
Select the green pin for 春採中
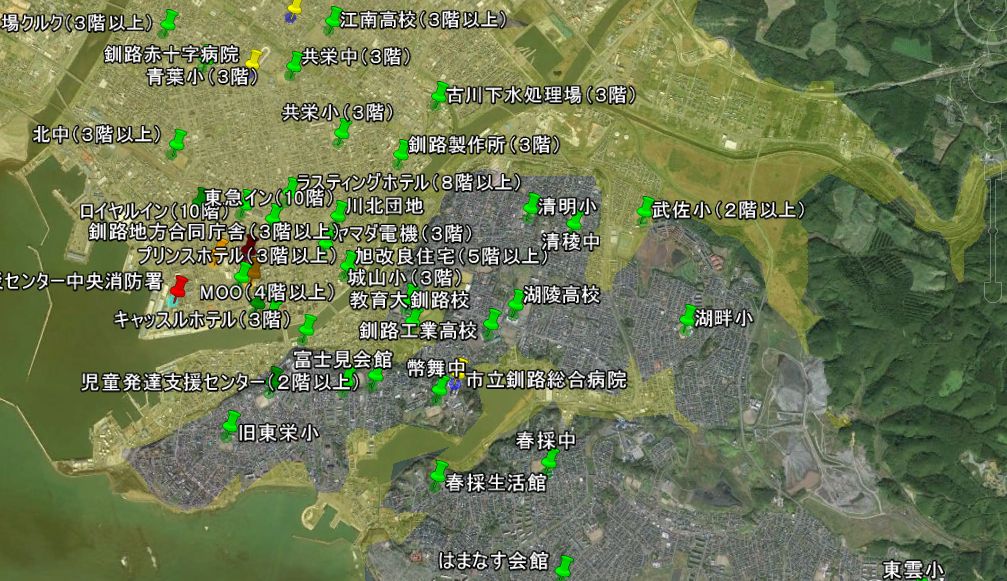coord(550,459)
